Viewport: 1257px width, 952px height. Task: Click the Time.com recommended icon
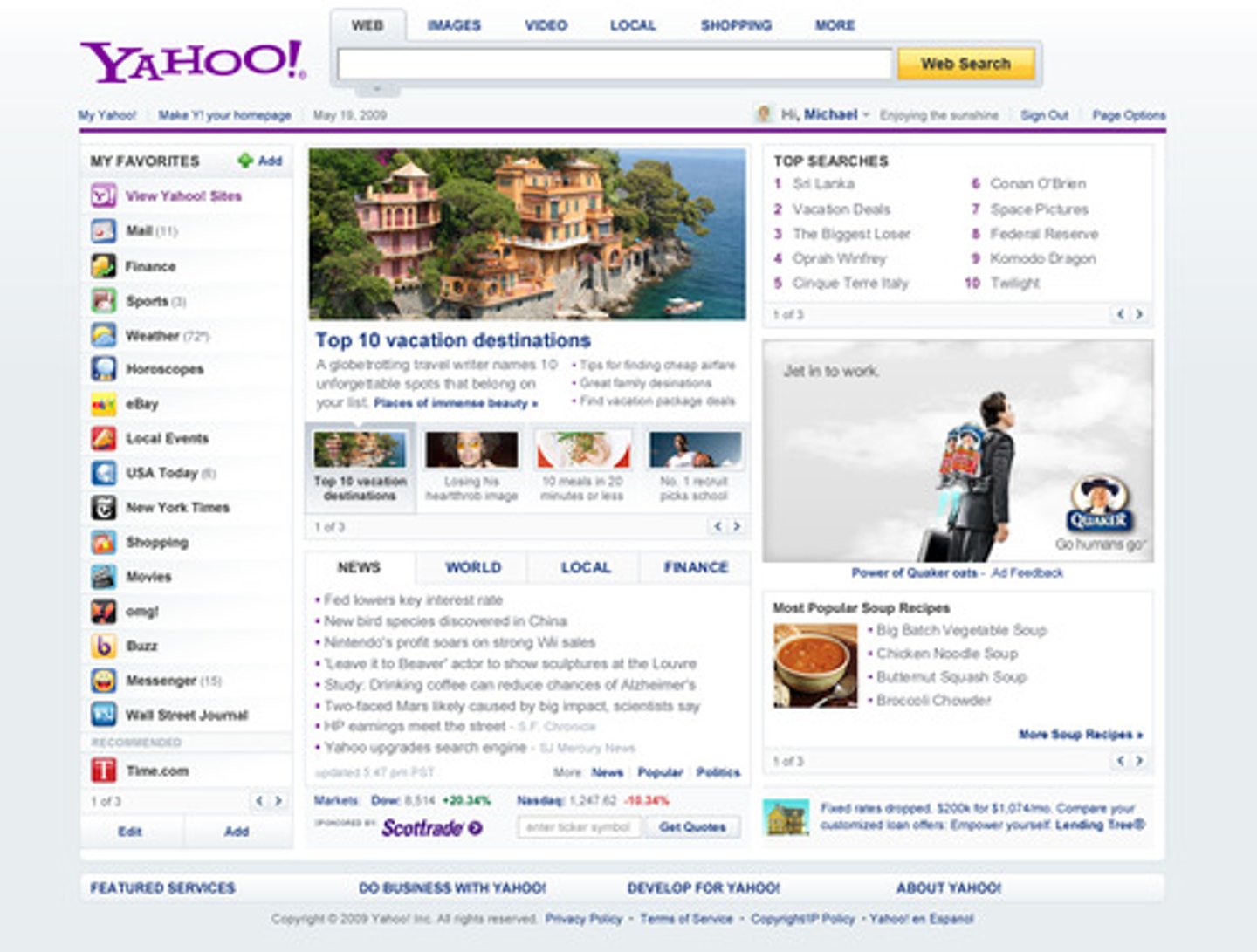pyautogui.click(x=104, y=771)
